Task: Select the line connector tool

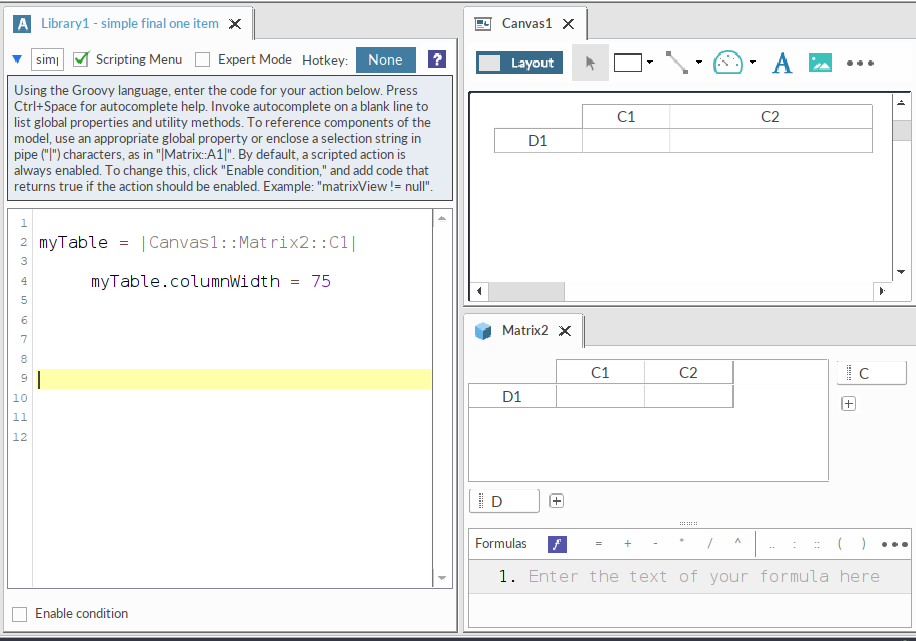Action: pos(677,63)
